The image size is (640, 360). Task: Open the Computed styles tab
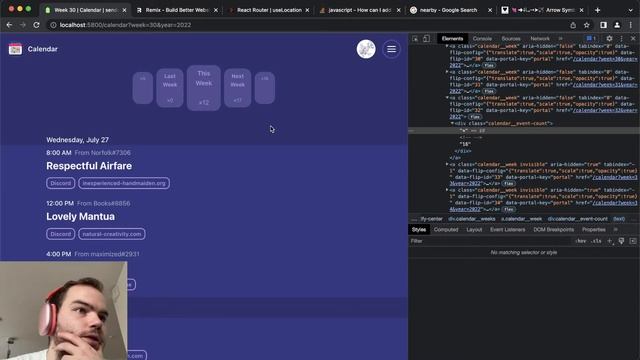tap(446, 229)
